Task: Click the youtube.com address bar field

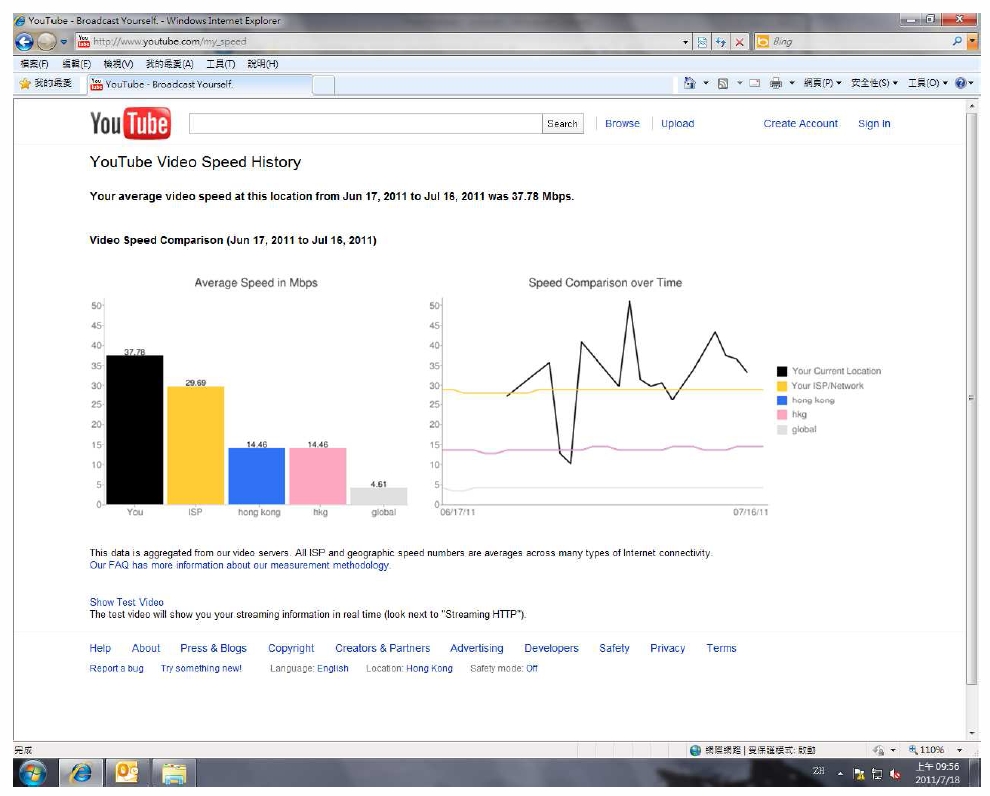Action: coord(379,42)
